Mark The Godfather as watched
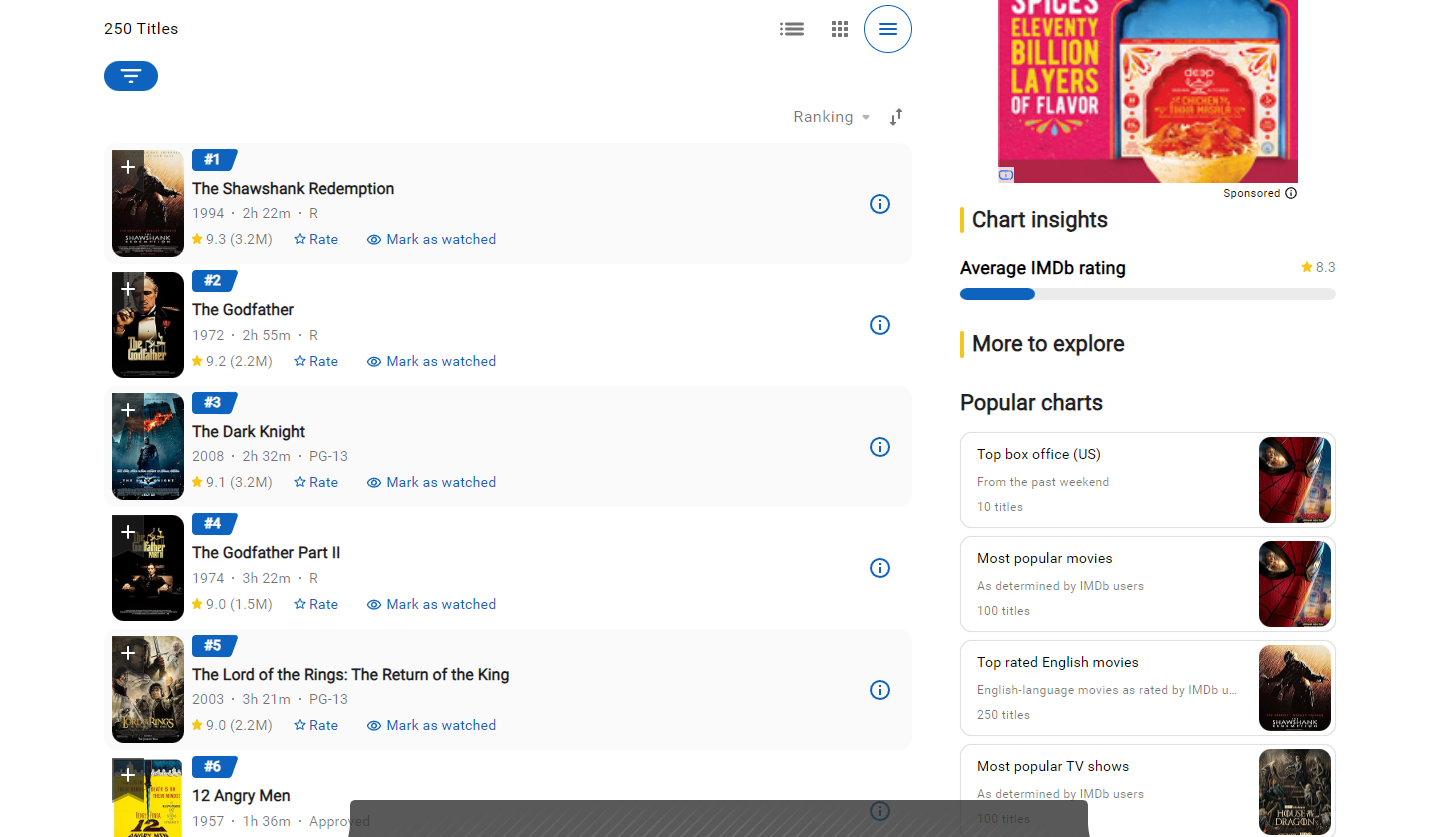The height and width of the screenshot is (837, 1440). (x=431, y=361)
